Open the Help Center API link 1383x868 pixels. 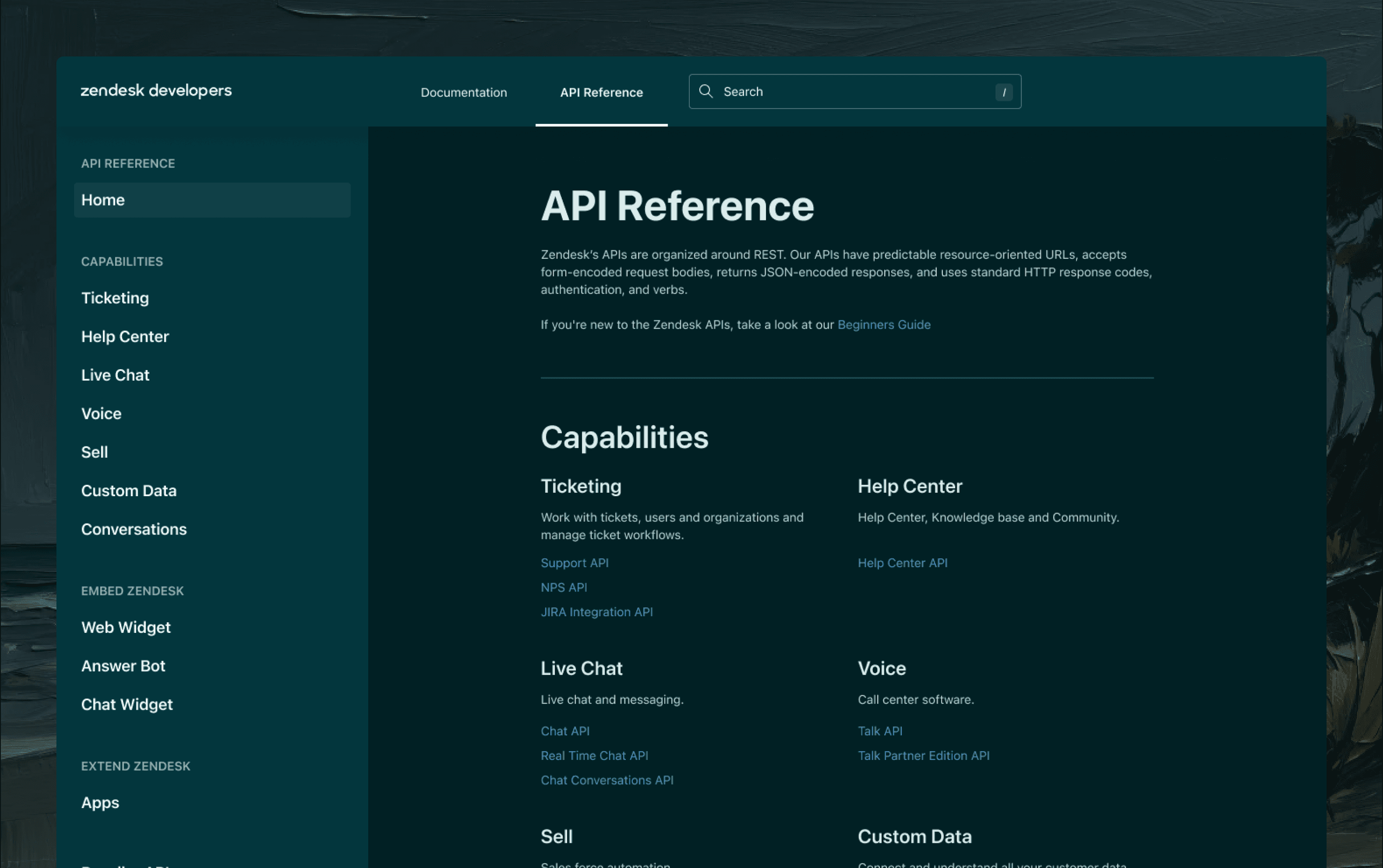[x=903, y=563]
